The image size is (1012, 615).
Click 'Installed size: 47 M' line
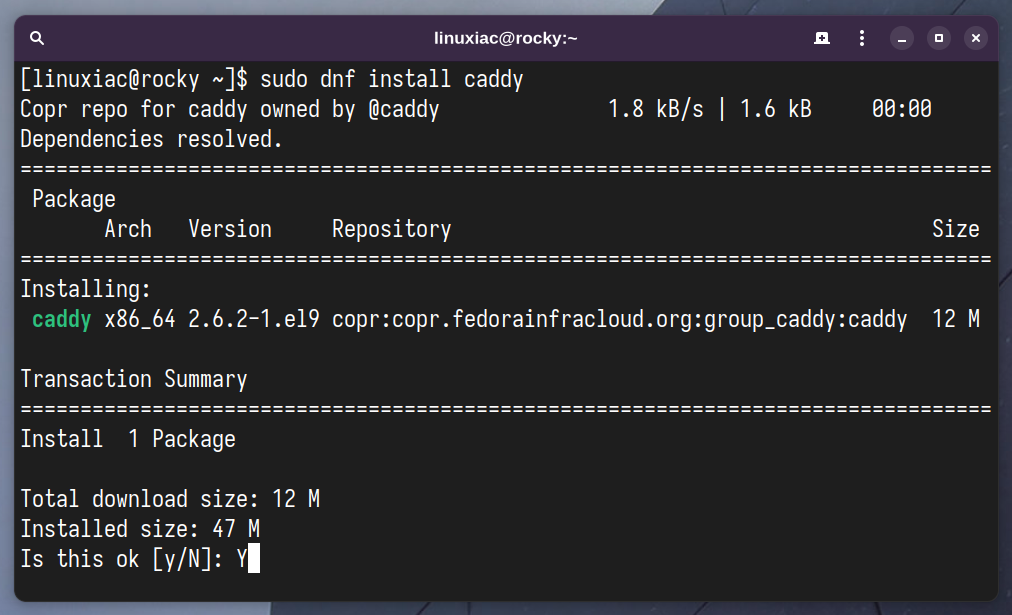coord(139,530)
